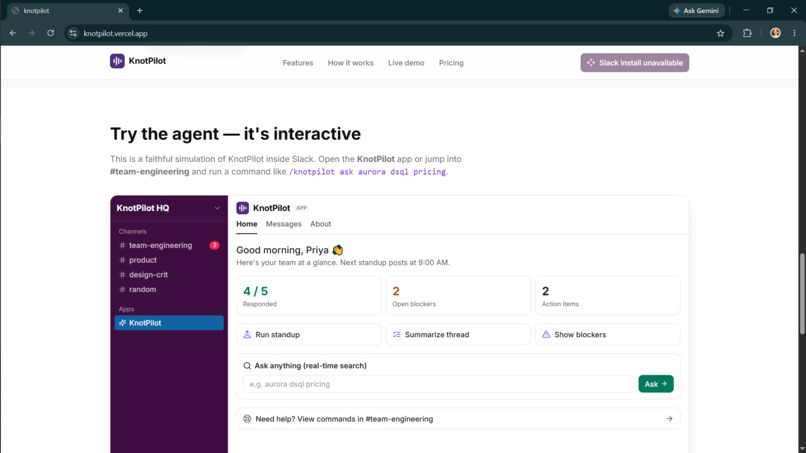Click the Open blockers stat card
Viewport: 806px width, 453px height.
pyautogui.click(x=458, y=296)
